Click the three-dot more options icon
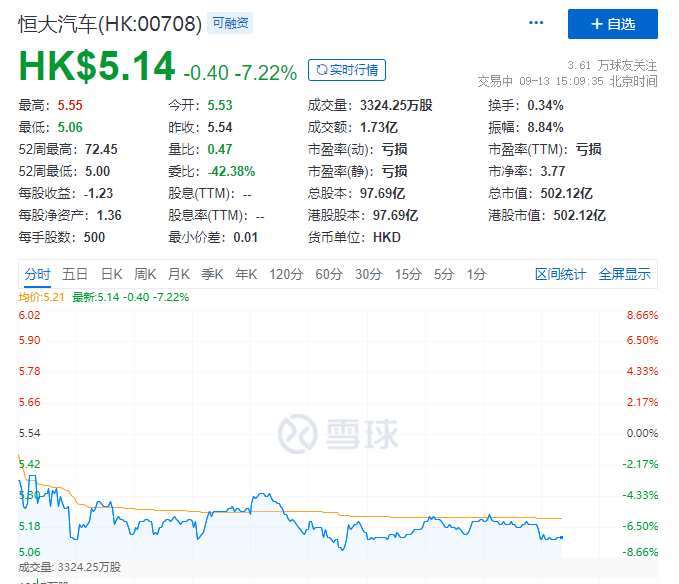The height and width of the screenshot is (584, 679). point(537,22)
